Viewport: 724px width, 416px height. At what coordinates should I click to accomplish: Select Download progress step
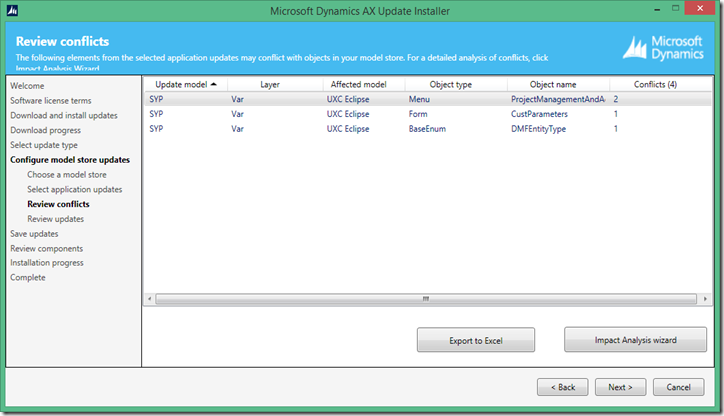click(x=45, y=130)
